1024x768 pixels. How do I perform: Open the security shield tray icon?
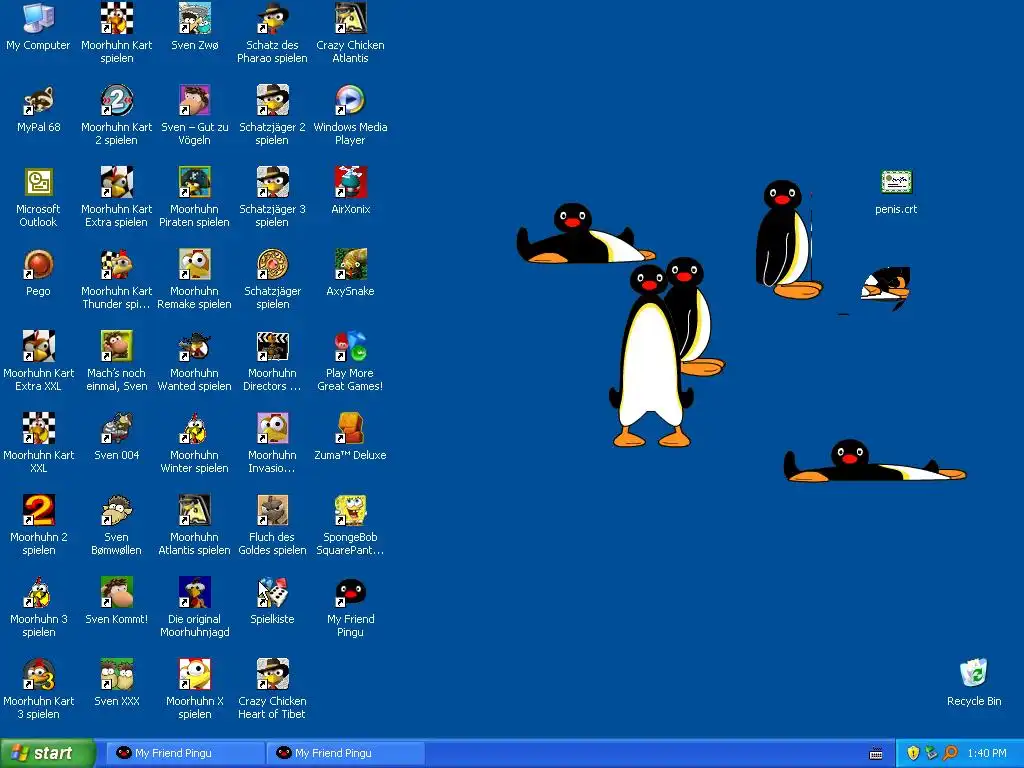[x=913, y=754]
